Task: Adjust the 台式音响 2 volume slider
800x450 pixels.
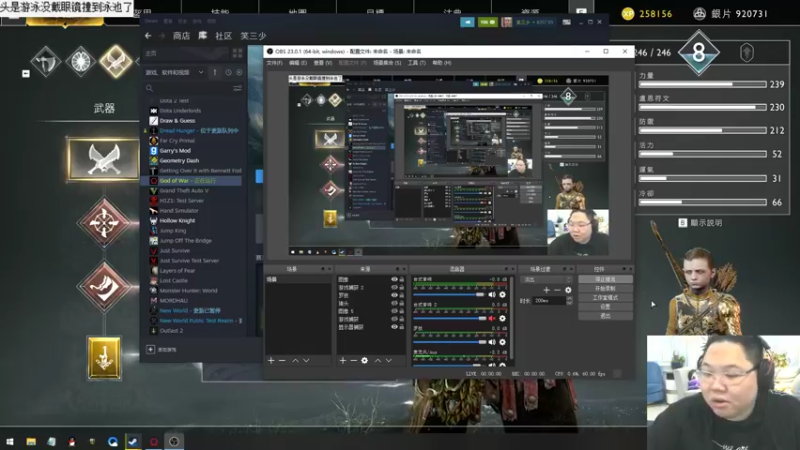Action: [449, 318]
